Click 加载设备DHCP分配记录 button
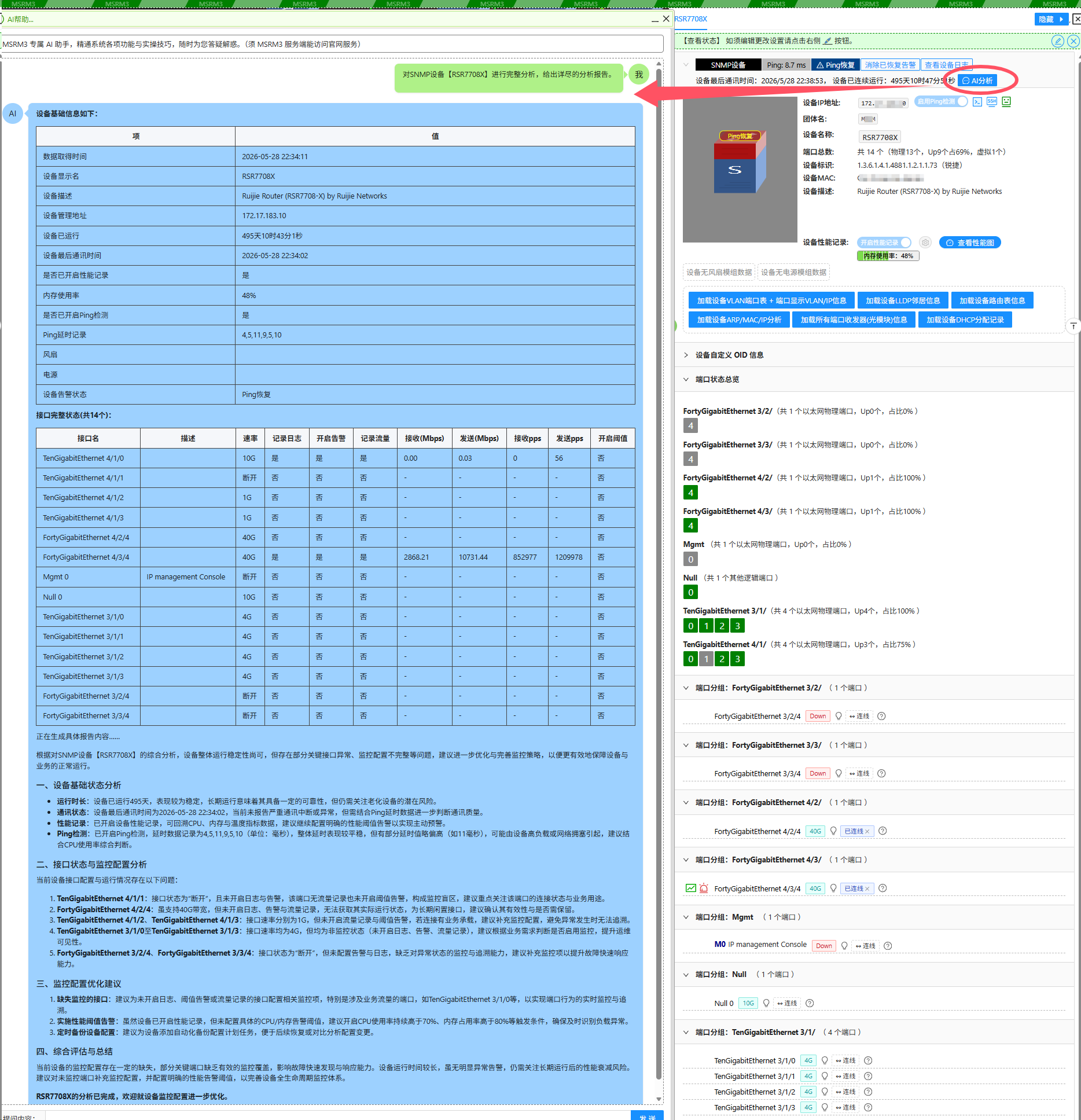The image size is (1081, 1120). 965,320
